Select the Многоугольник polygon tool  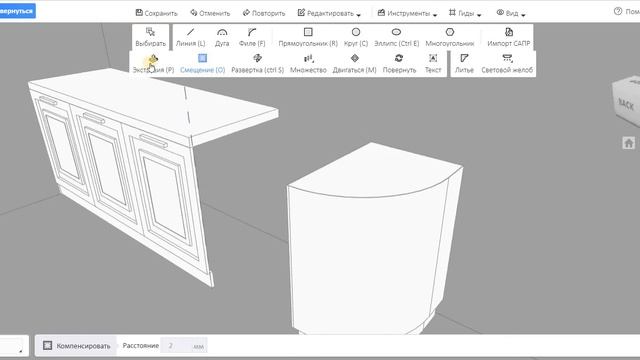pyautogui.click(x=450, y=37)
